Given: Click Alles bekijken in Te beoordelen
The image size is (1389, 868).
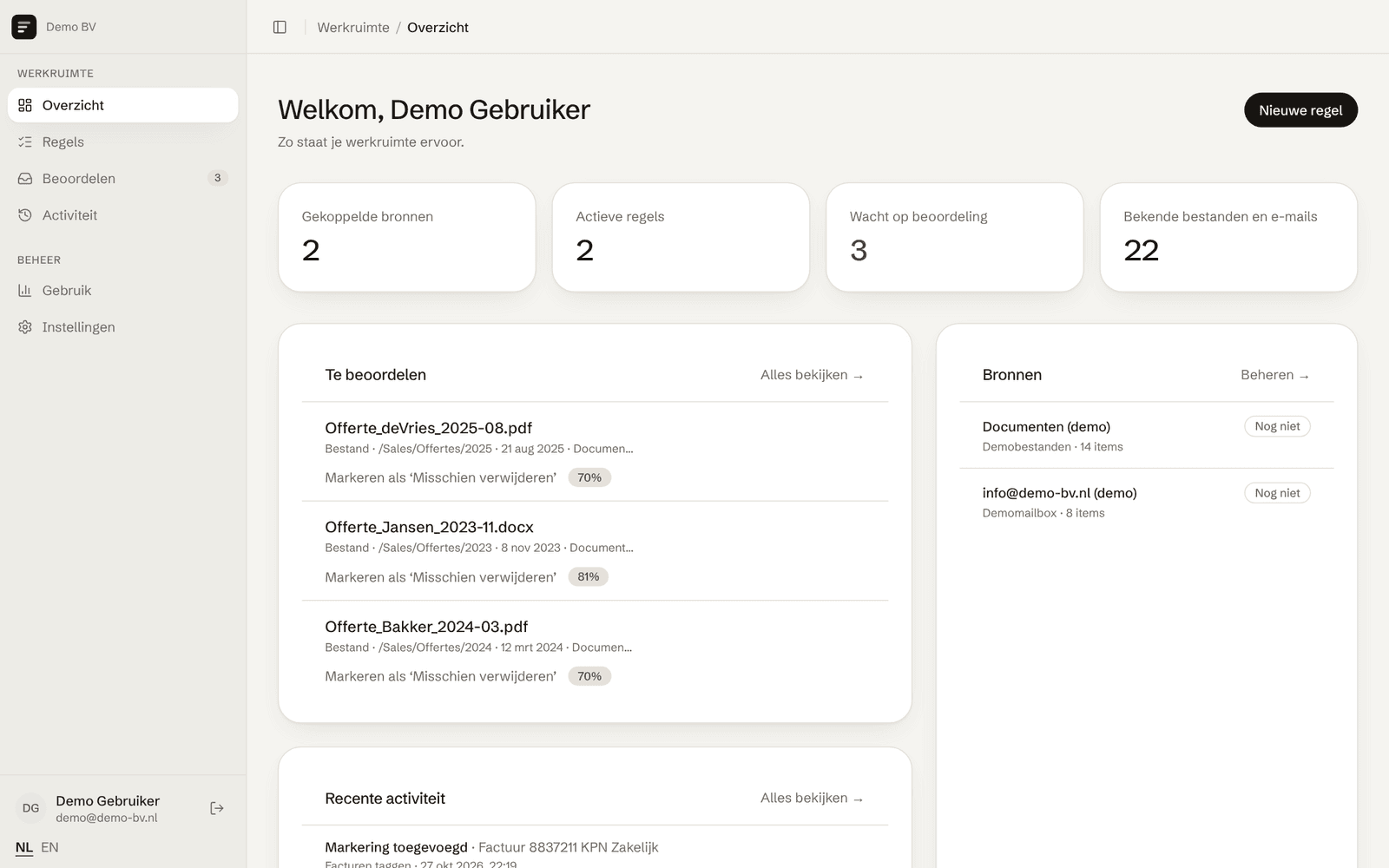Looking at the screenshot, I should [812, 375].
